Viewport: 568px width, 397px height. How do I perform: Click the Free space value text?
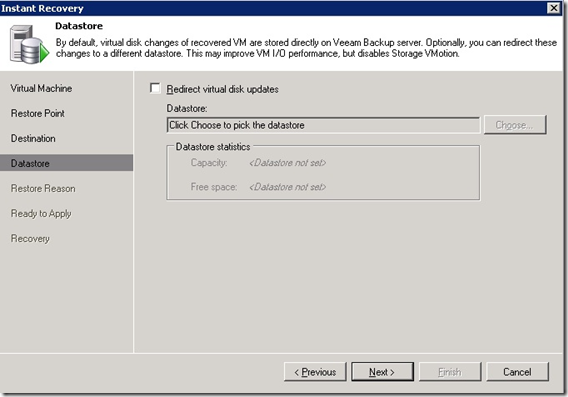288,187
